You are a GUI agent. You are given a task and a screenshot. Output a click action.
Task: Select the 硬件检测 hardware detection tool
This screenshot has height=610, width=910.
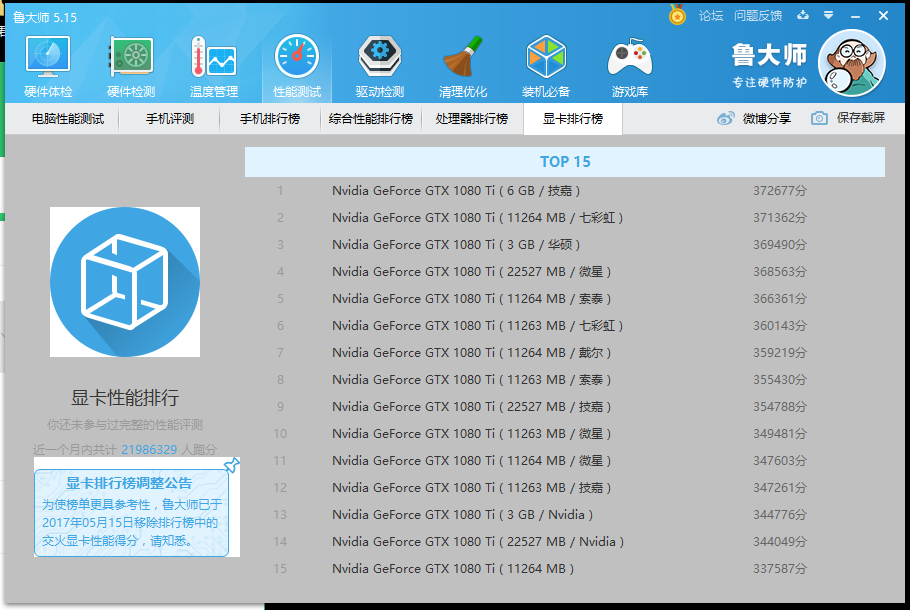(129, 63)
